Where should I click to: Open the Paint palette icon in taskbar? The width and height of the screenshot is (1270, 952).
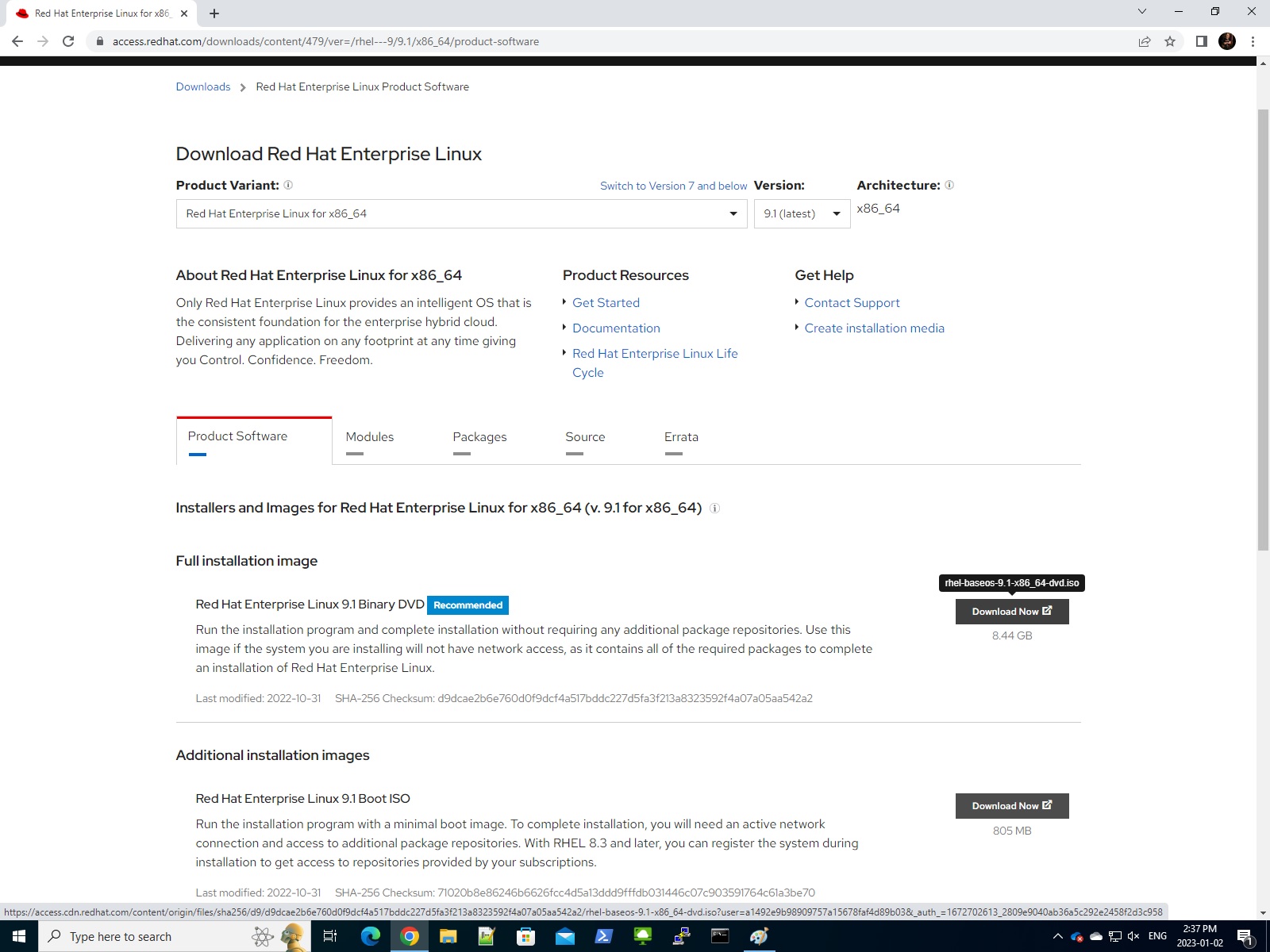click(x=759, y=936)
